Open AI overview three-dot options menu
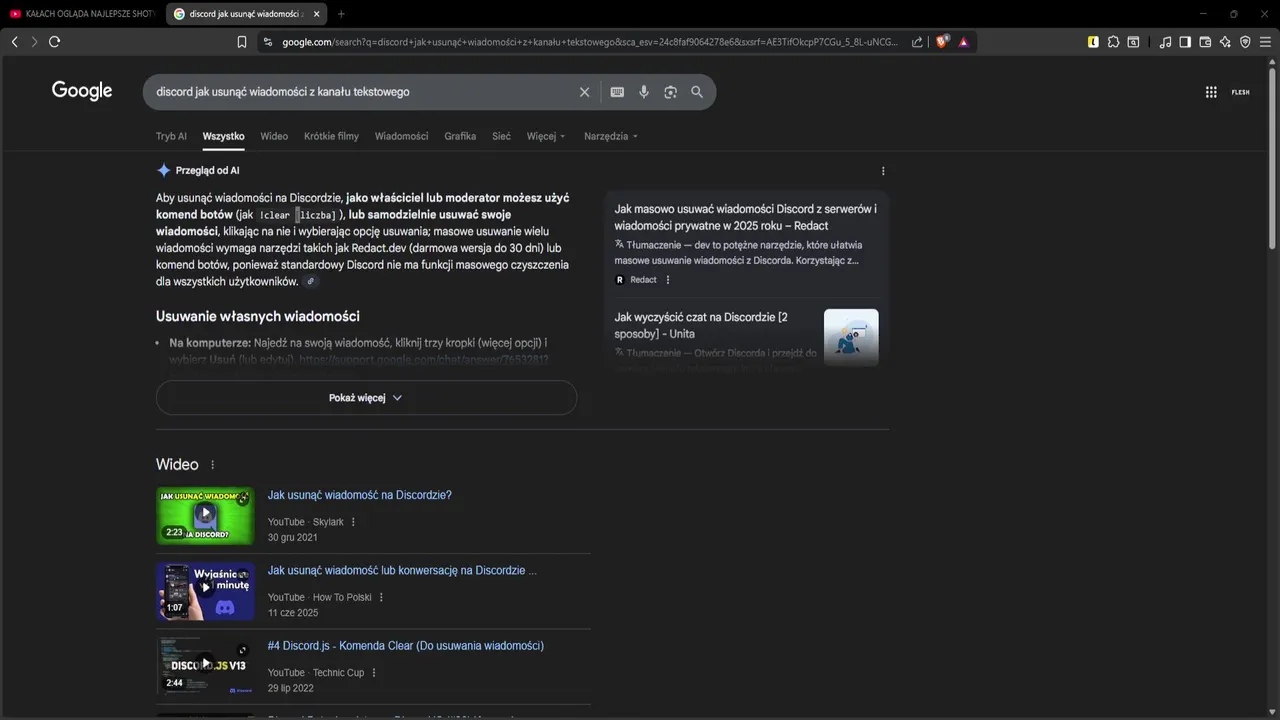The height and width of the screenshot is (720, 1280). (883, 171)
